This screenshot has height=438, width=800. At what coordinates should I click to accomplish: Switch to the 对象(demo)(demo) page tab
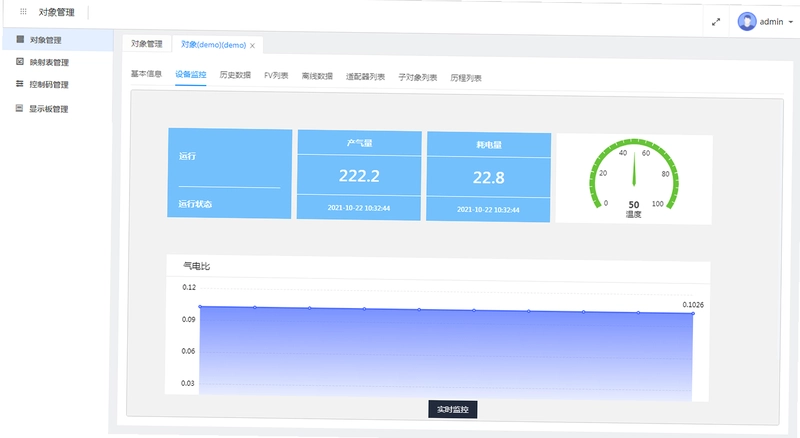214,45
